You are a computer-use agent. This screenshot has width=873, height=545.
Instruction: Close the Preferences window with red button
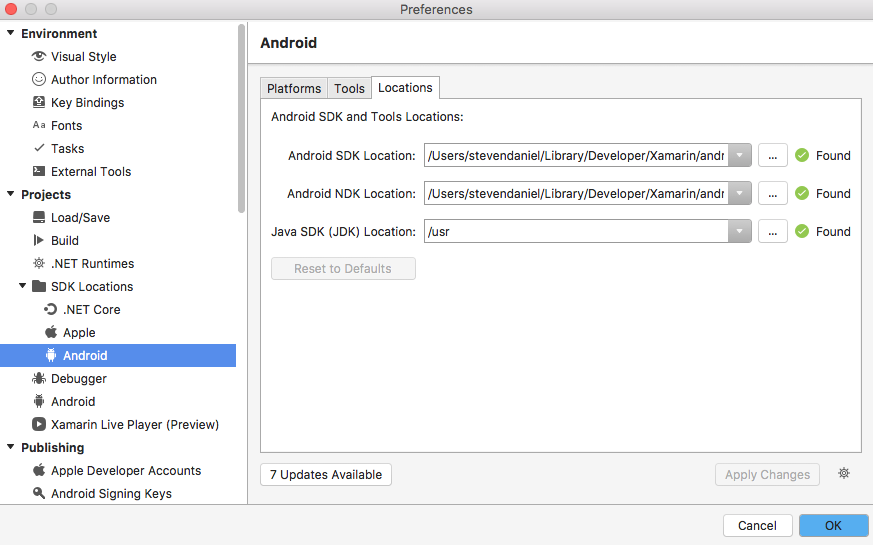[11, 9]
